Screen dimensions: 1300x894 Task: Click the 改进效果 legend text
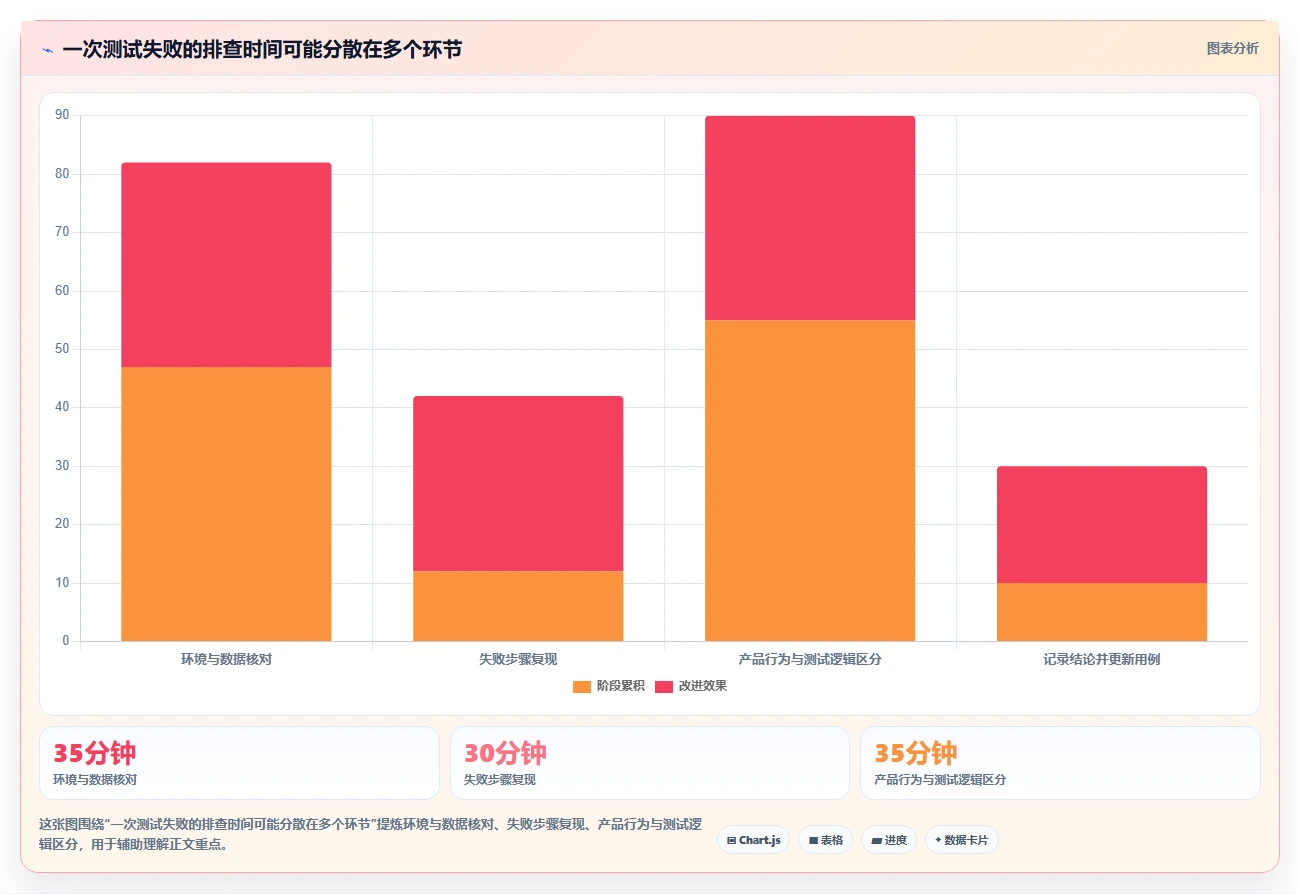[x=703, y=686]
